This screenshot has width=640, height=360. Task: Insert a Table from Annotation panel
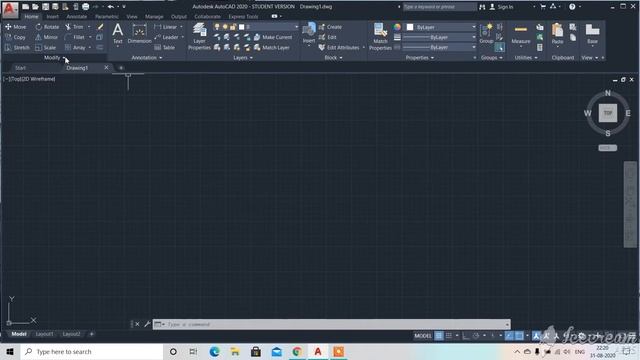(x=165, y=47)
